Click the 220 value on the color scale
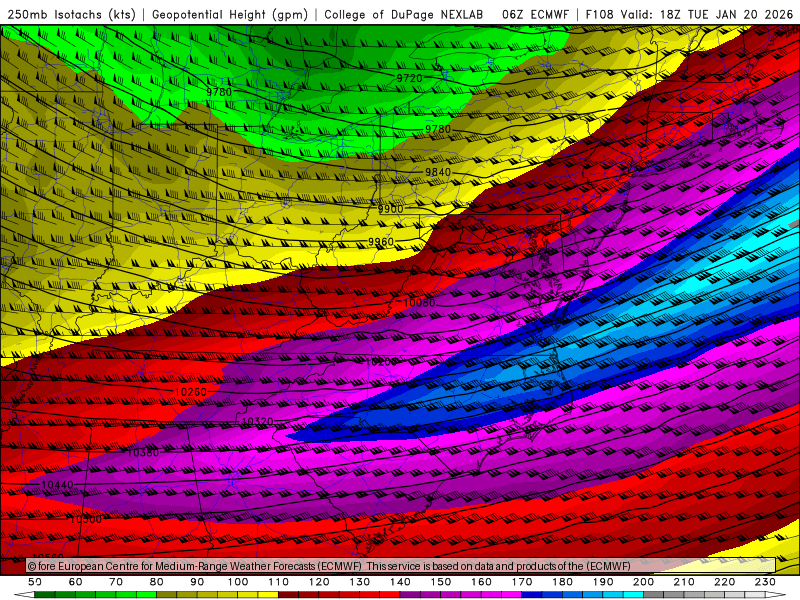The width and height of the screenshot is (800, 600). pos(725,582)
